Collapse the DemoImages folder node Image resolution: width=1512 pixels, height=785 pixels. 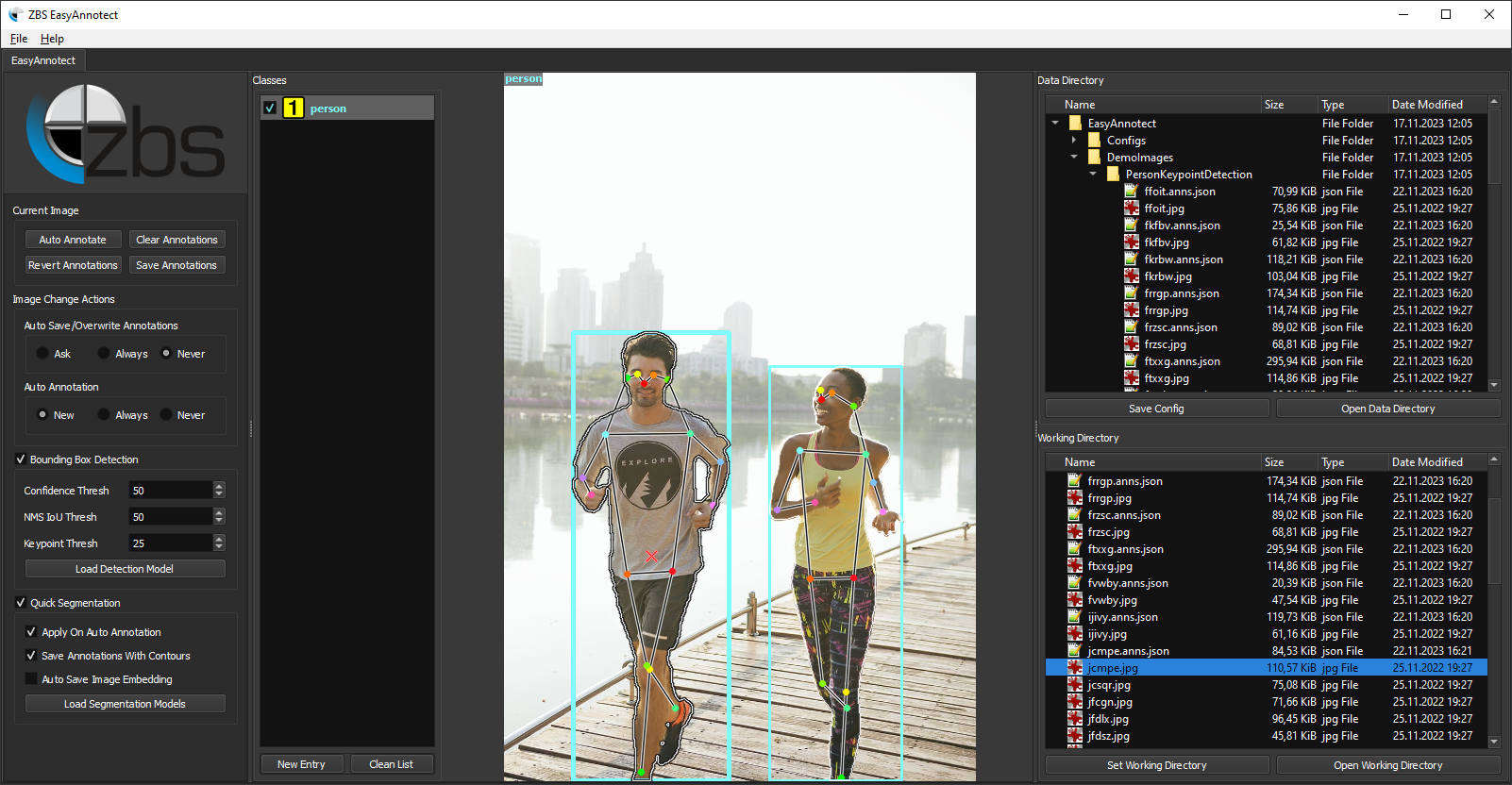1074,158
